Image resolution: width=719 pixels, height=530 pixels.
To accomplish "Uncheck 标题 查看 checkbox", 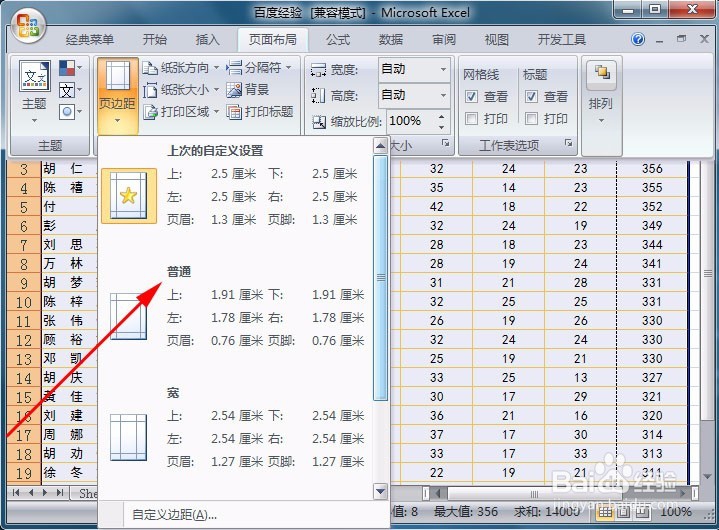I will coord(531,96).
